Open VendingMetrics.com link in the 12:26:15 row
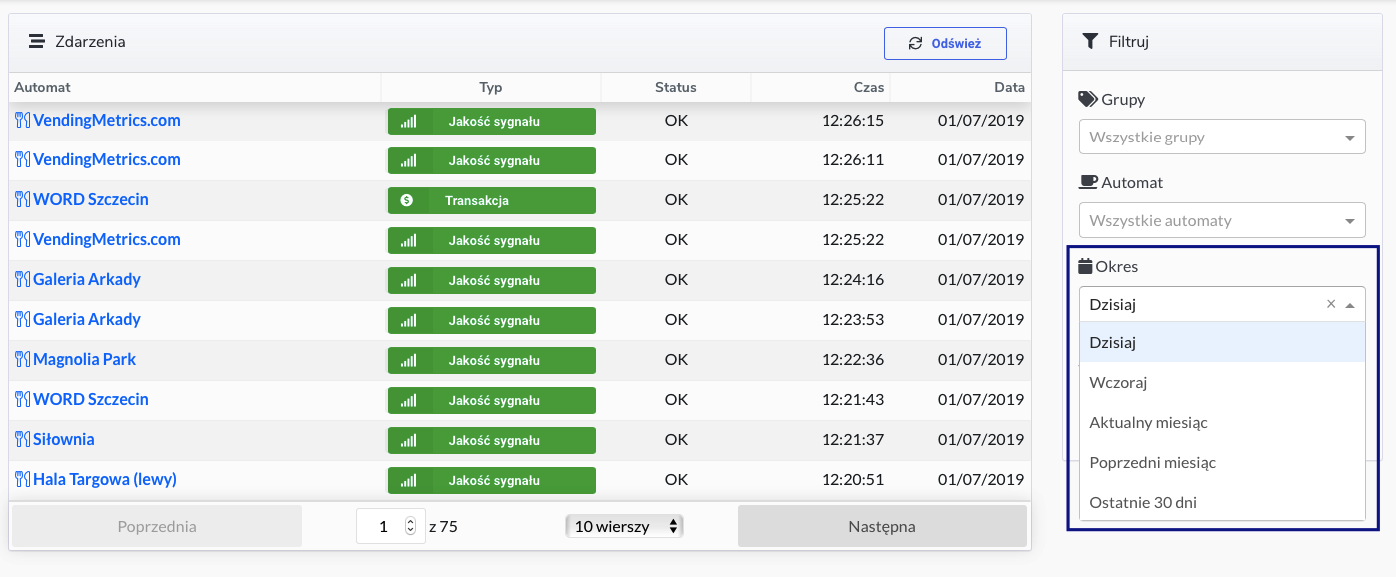Viewport: 1396px width, 577px height. click(107, 120)
